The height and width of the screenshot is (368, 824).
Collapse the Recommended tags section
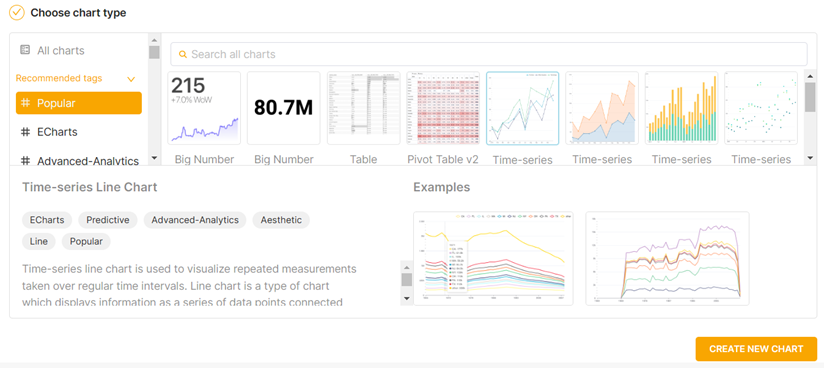coord(131,79)
